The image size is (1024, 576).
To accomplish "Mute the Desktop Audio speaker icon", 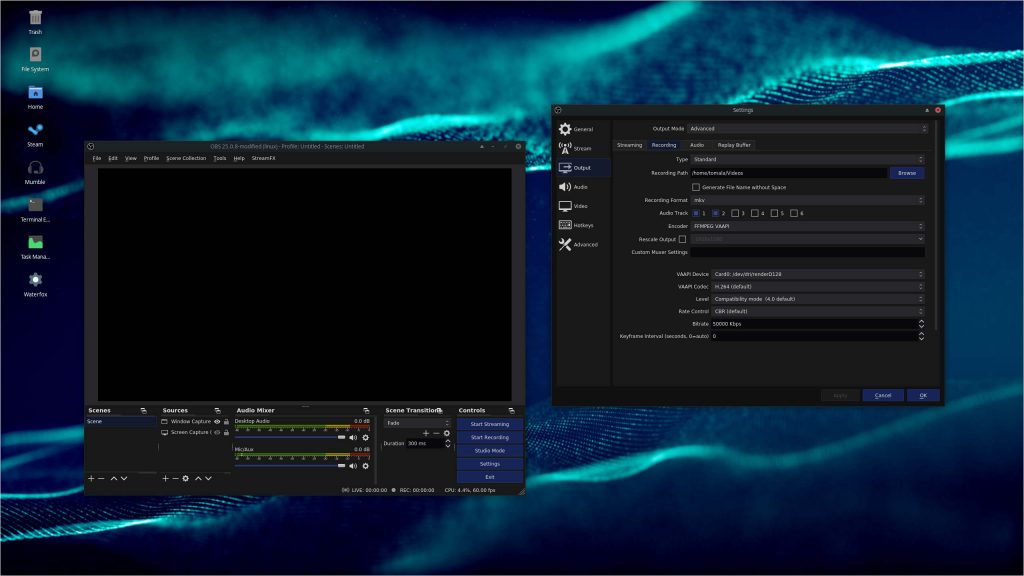I will click(353, 437).
